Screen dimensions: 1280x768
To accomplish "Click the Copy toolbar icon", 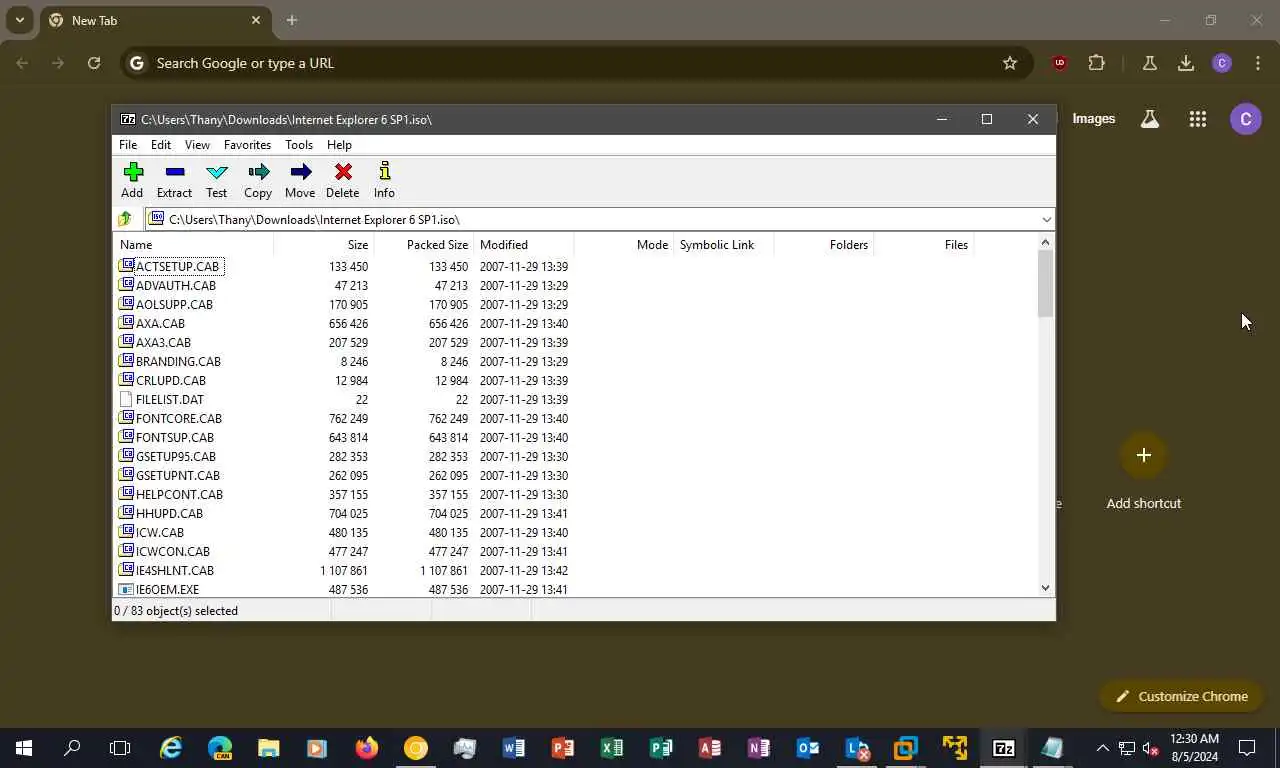I will tap(258, 181).
